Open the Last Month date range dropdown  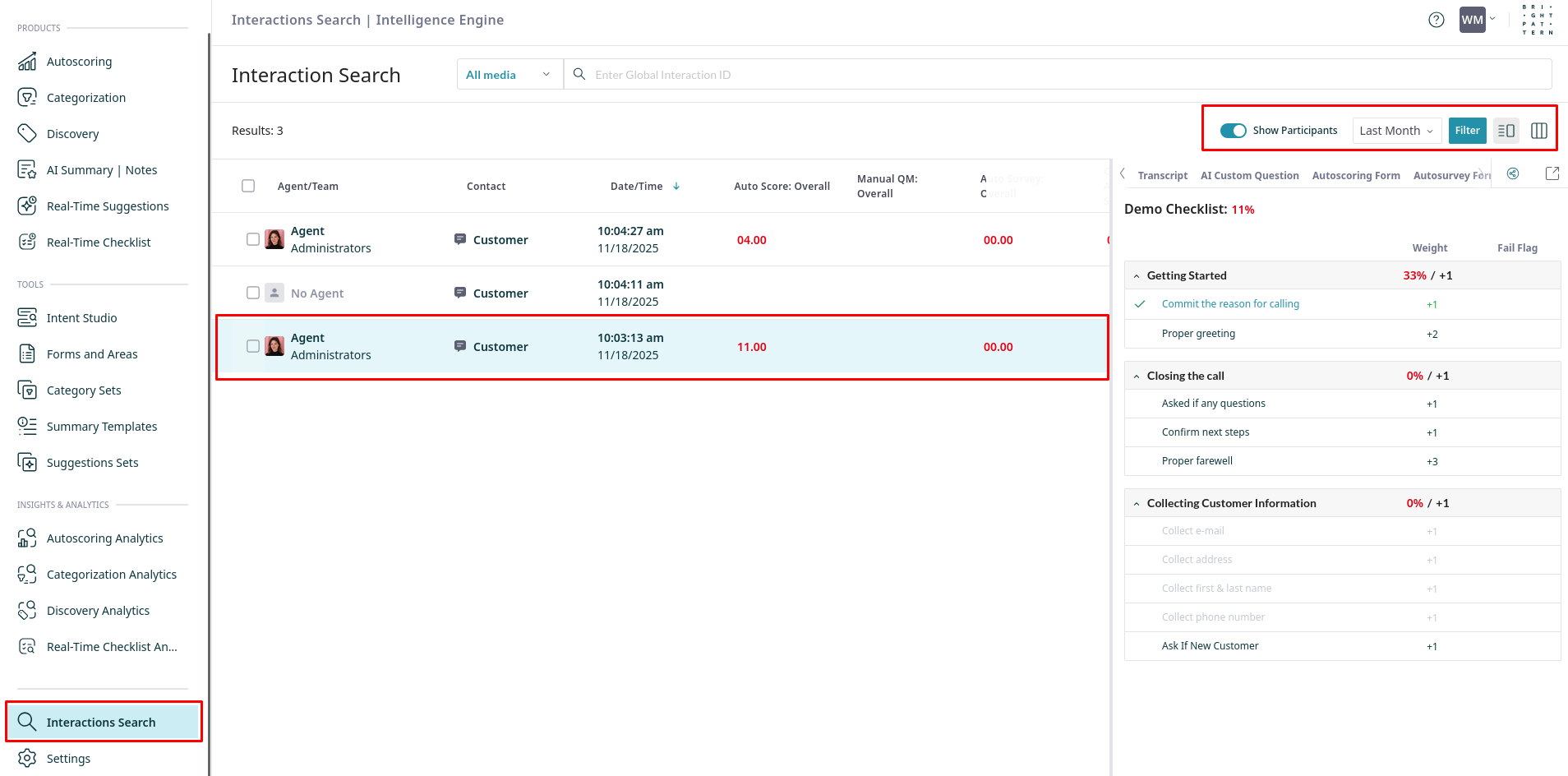coord(1395,131)
